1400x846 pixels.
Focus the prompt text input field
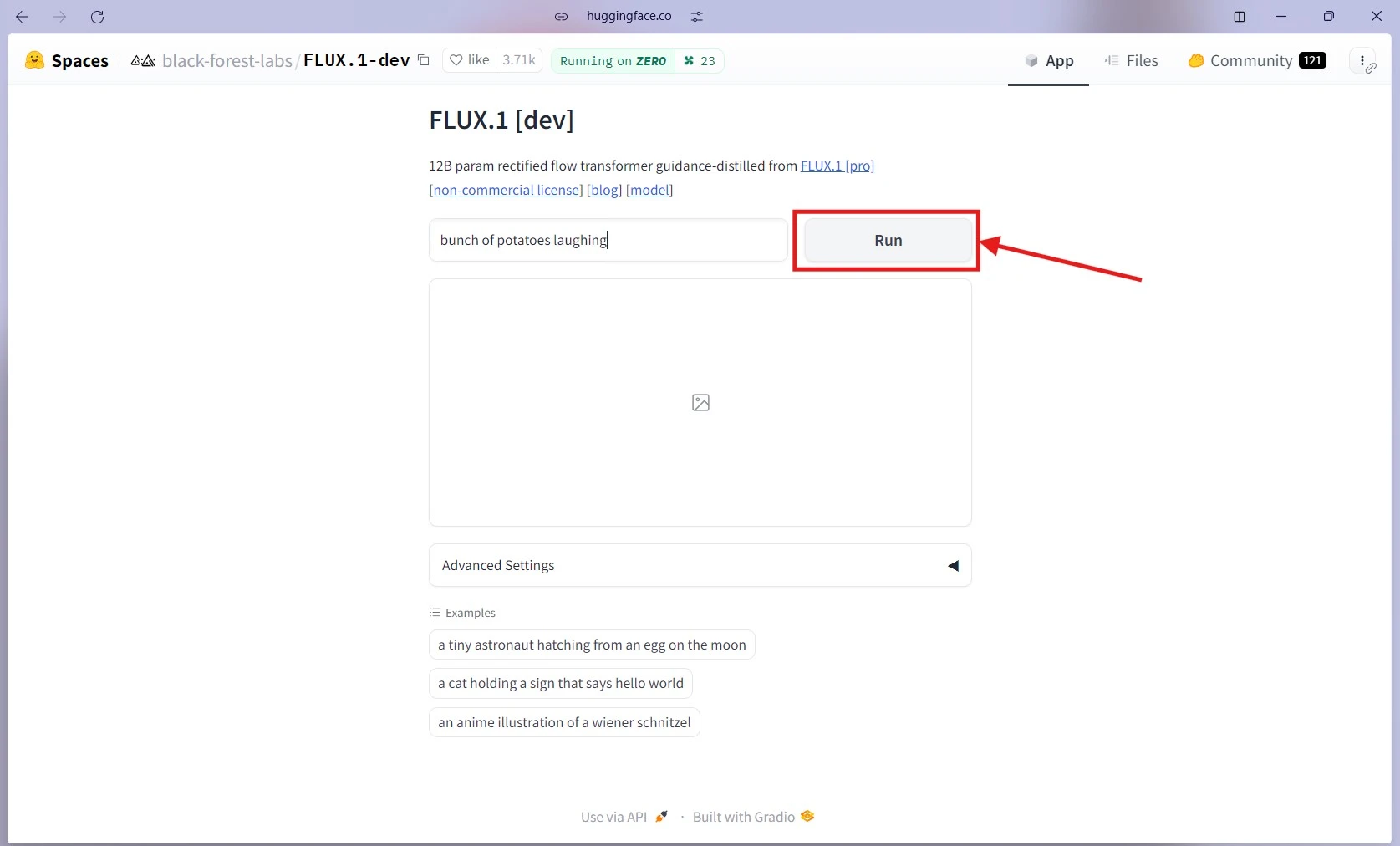[x=608, y=240]
